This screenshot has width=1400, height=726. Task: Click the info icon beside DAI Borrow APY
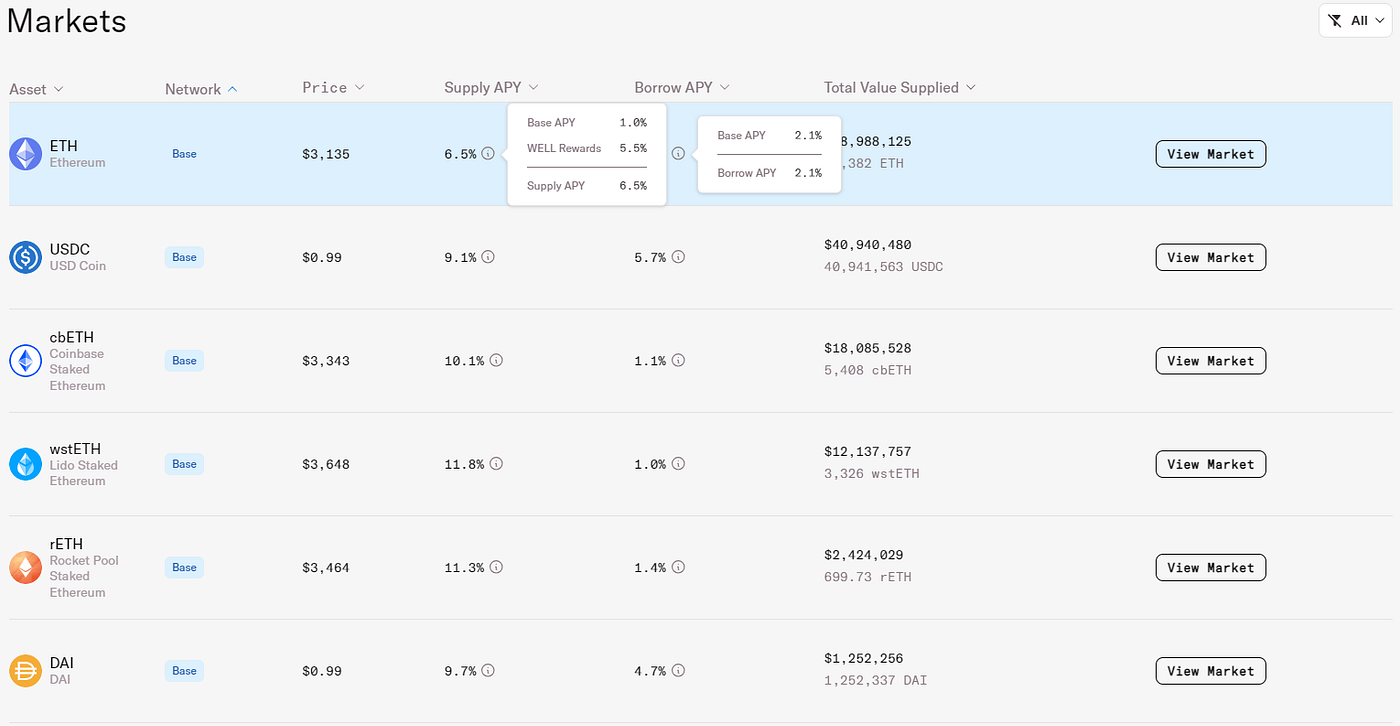pos(678,670)
